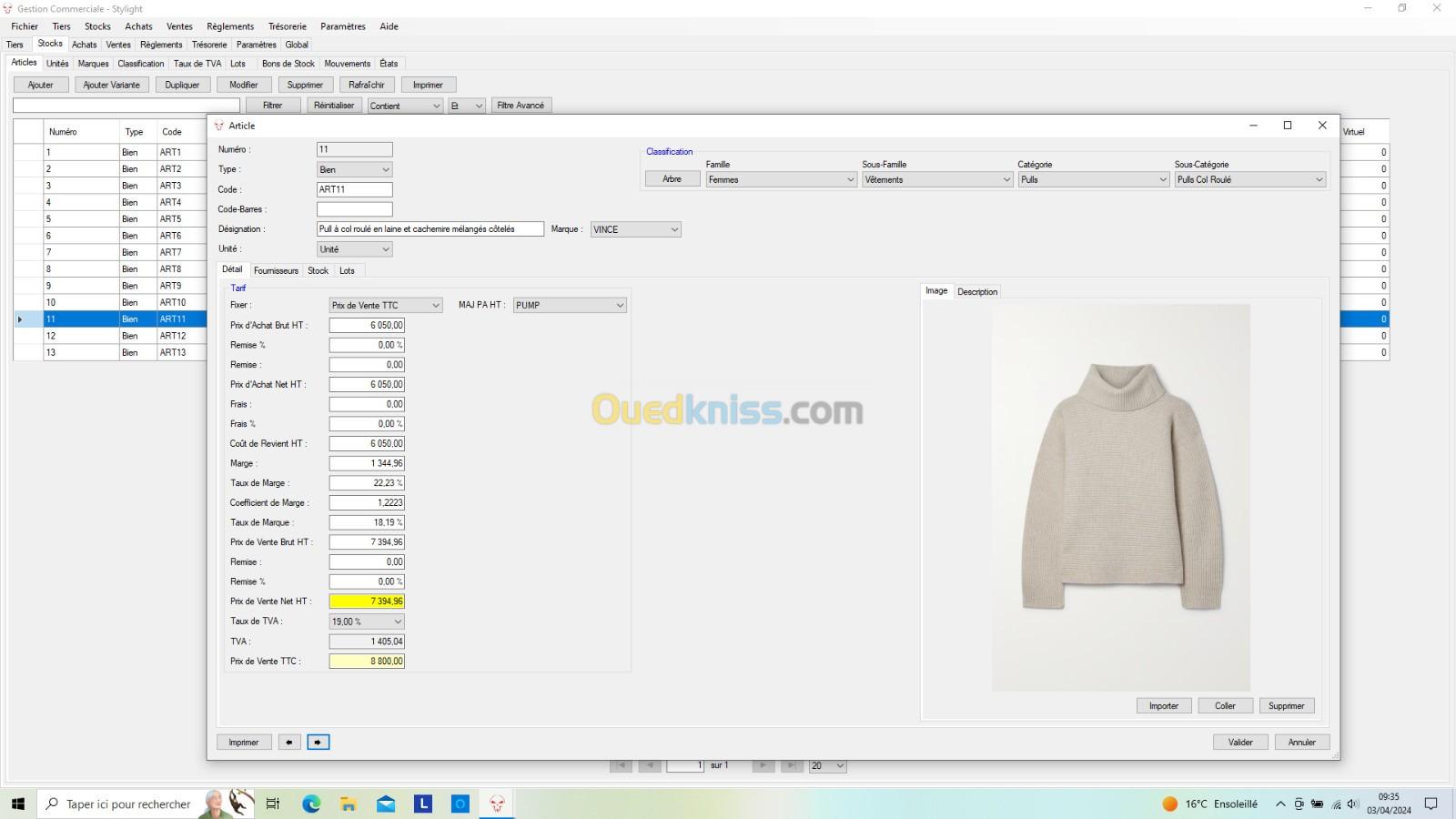Open MAJ PA HT dropdown PUMP
1456x819 pixels.
(570, 306)
